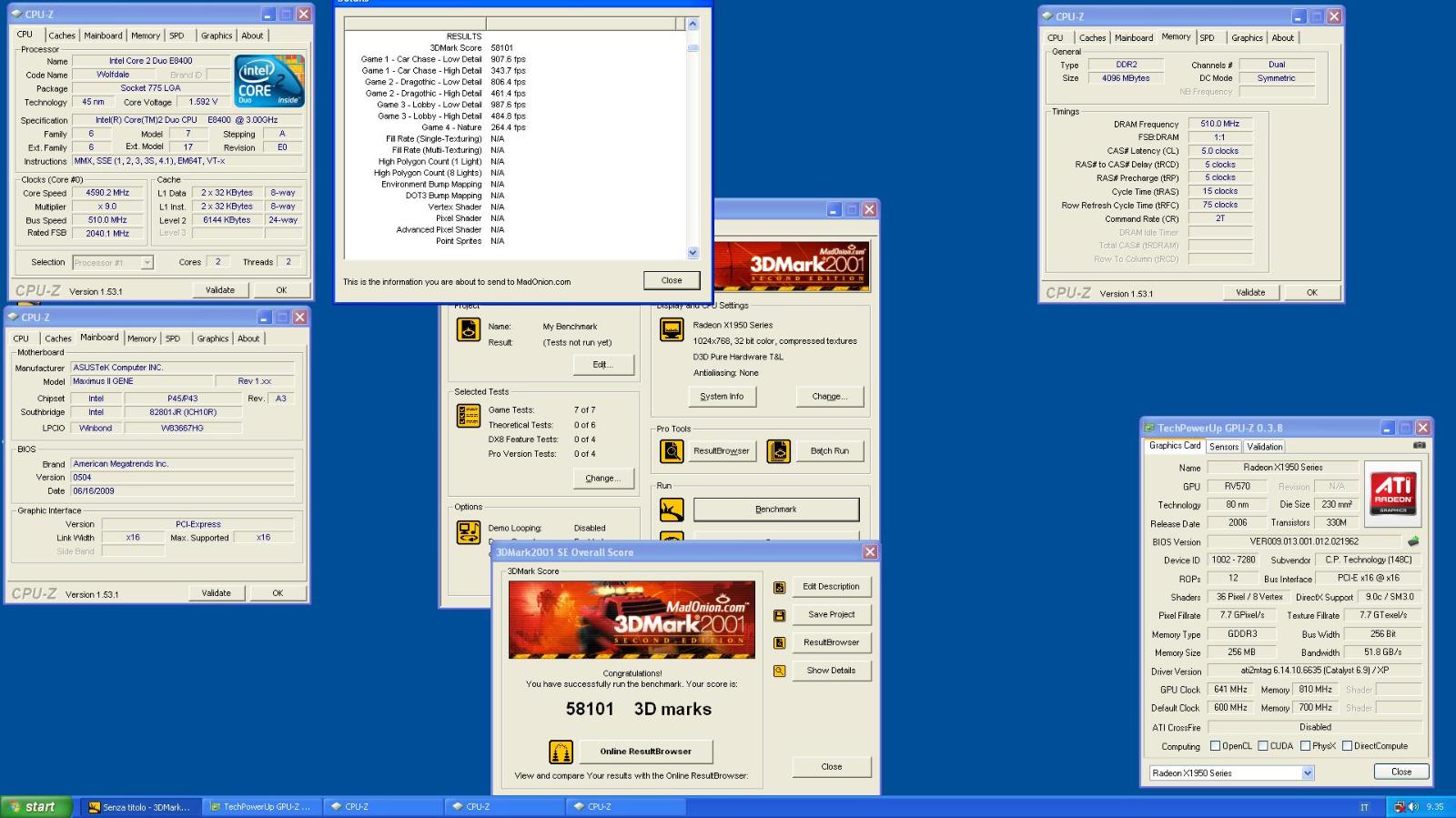Screen dimensions: 1456x818
Task: Switch to Sensors tab in GPU-Z
Action: point(1224,447)
